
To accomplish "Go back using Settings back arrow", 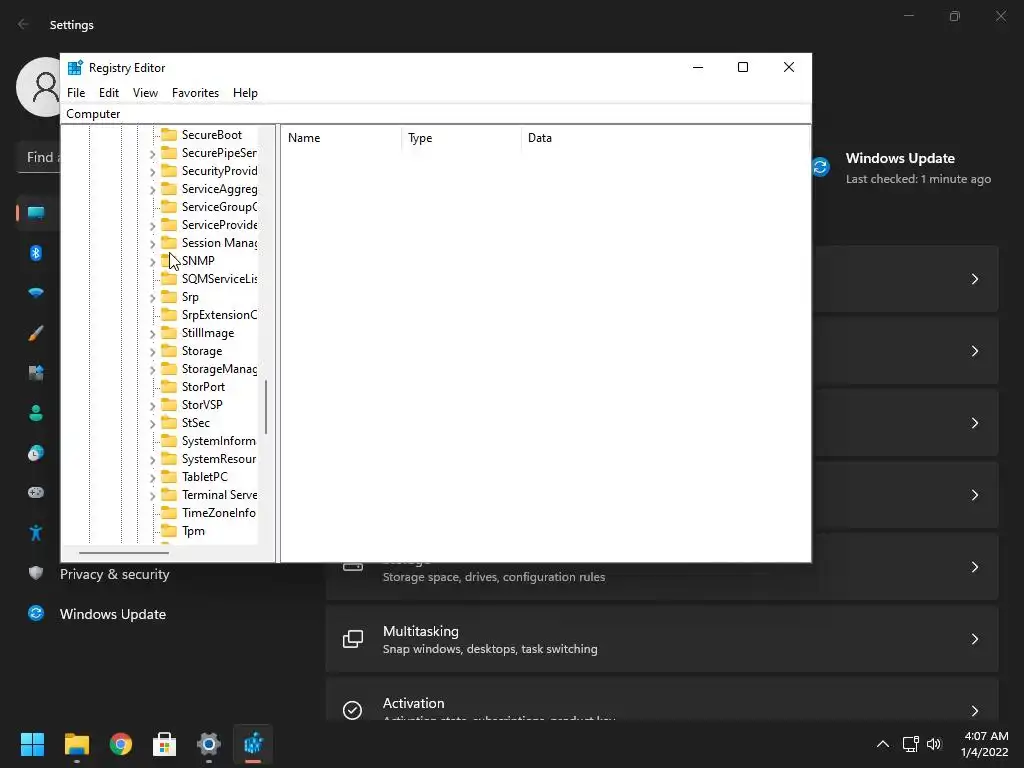I will 24,24.
